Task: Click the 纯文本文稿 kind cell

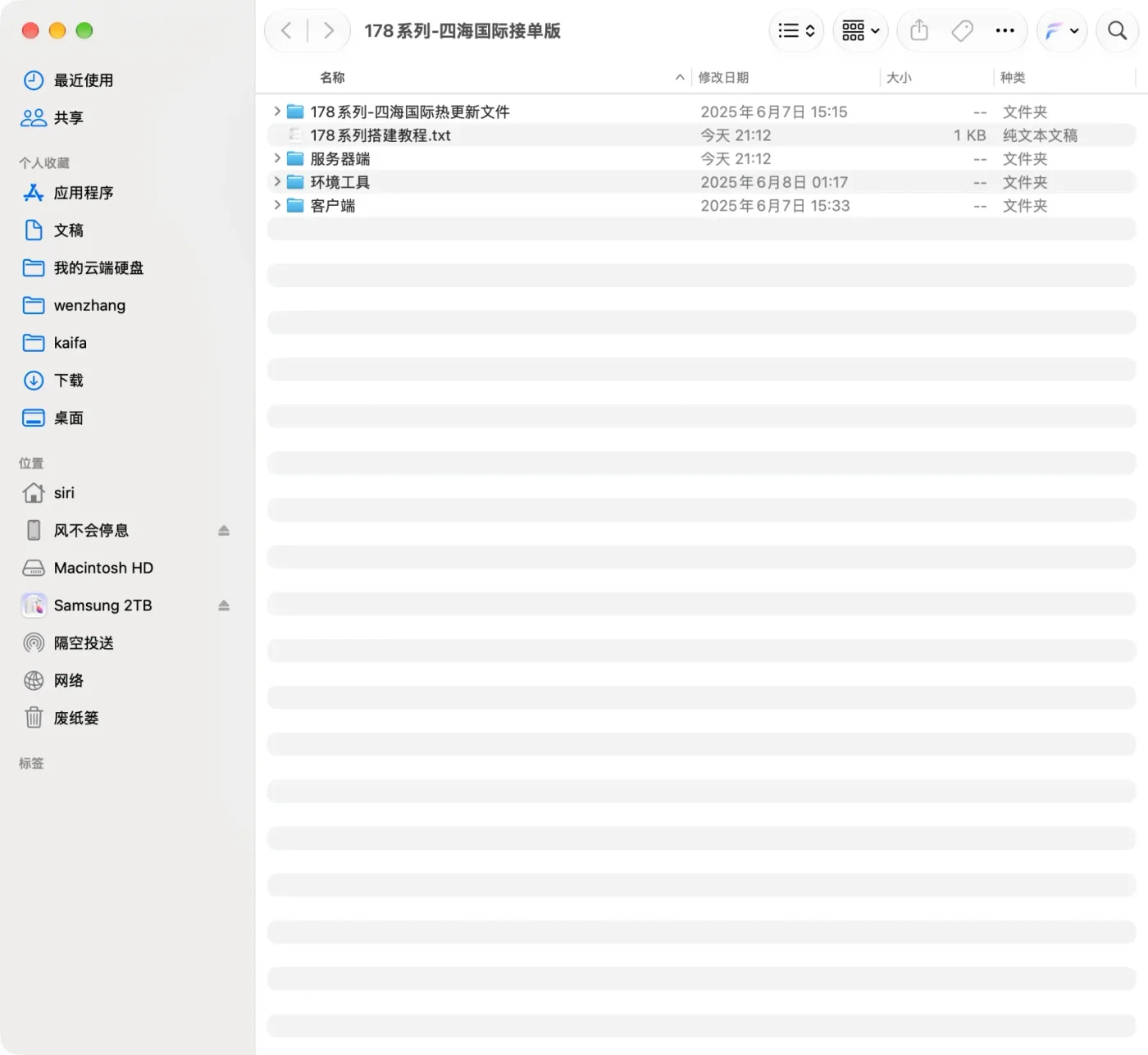Action: (x=1040, y=135)
